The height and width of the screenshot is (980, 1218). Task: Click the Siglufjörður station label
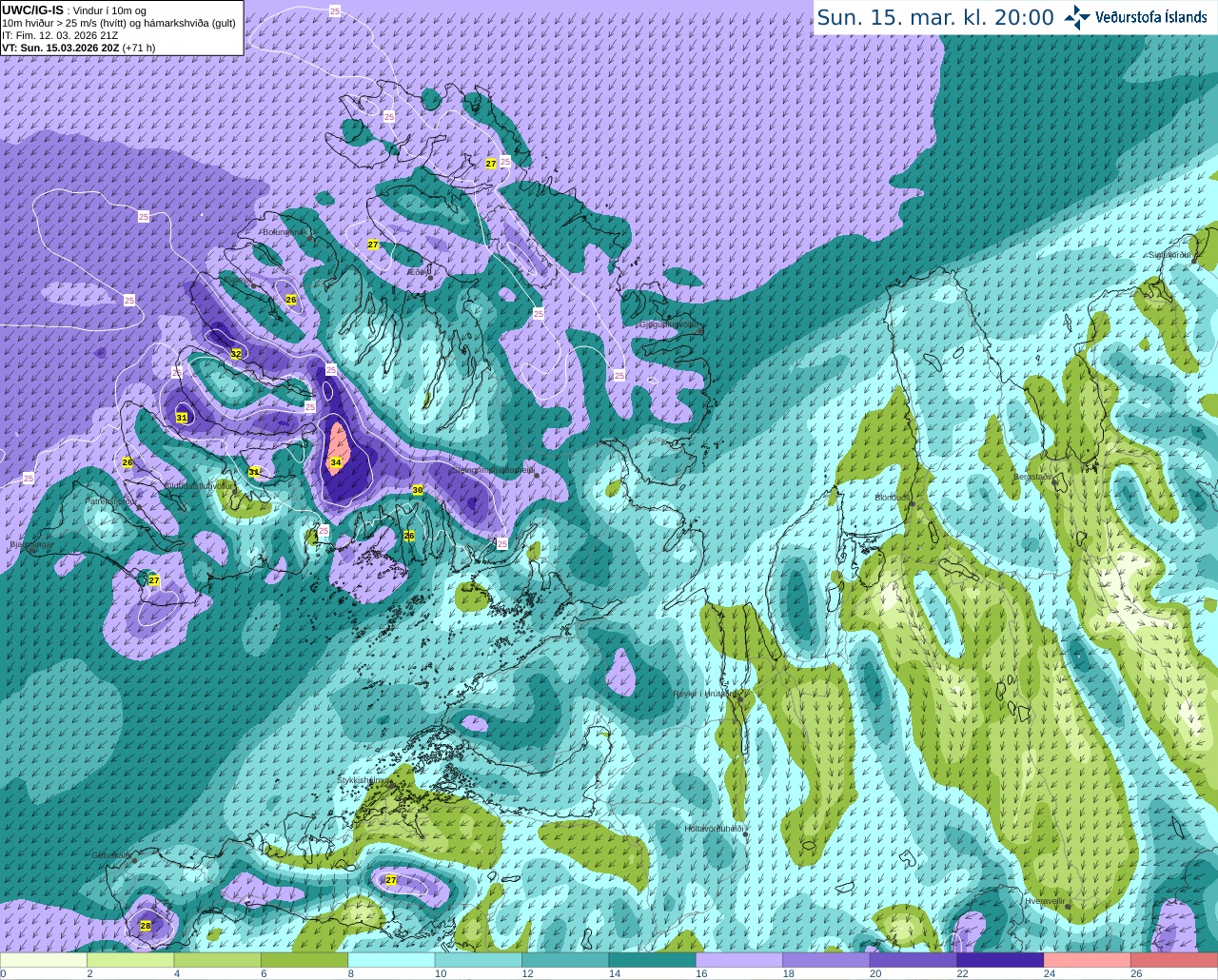click(x=1170, y=255)
